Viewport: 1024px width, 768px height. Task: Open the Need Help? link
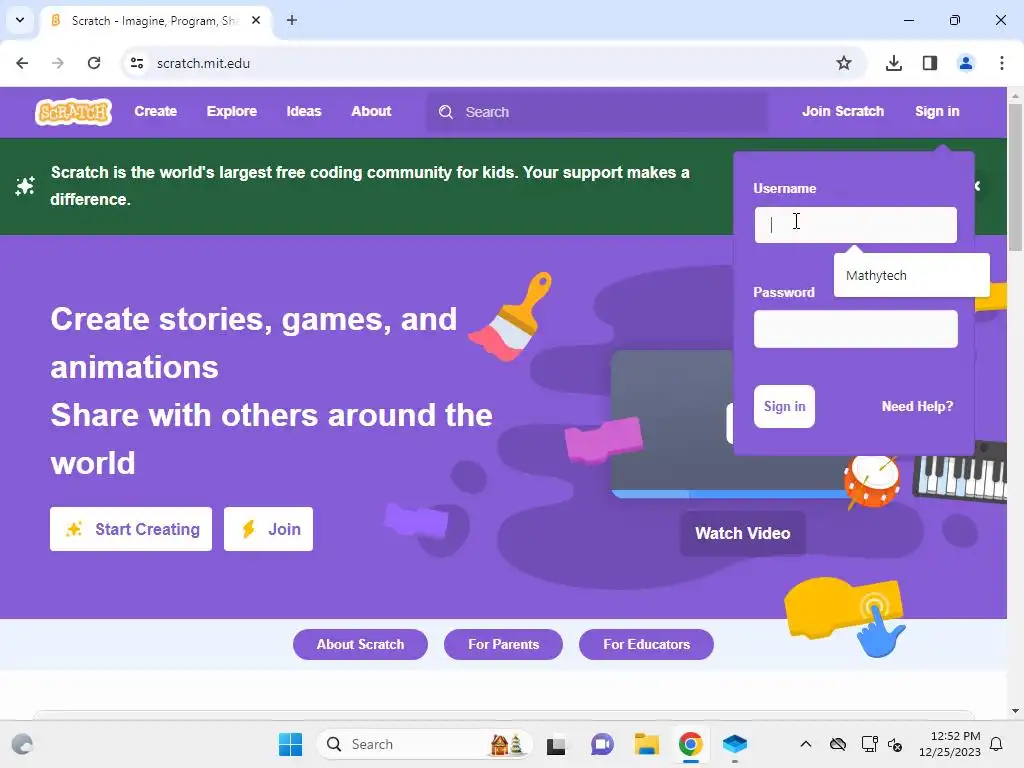[x=917, y=406]
